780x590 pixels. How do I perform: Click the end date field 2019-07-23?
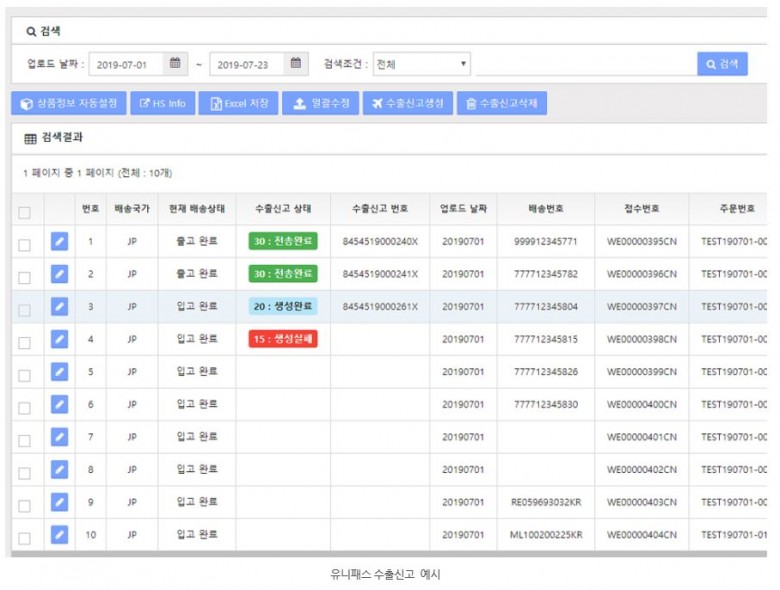click(x=247, y=64)
